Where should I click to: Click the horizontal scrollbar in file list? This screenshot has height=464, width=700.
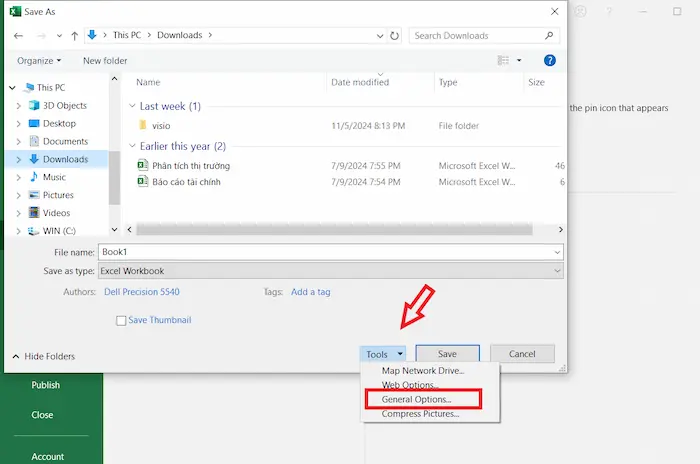click(x=334, y=230)
